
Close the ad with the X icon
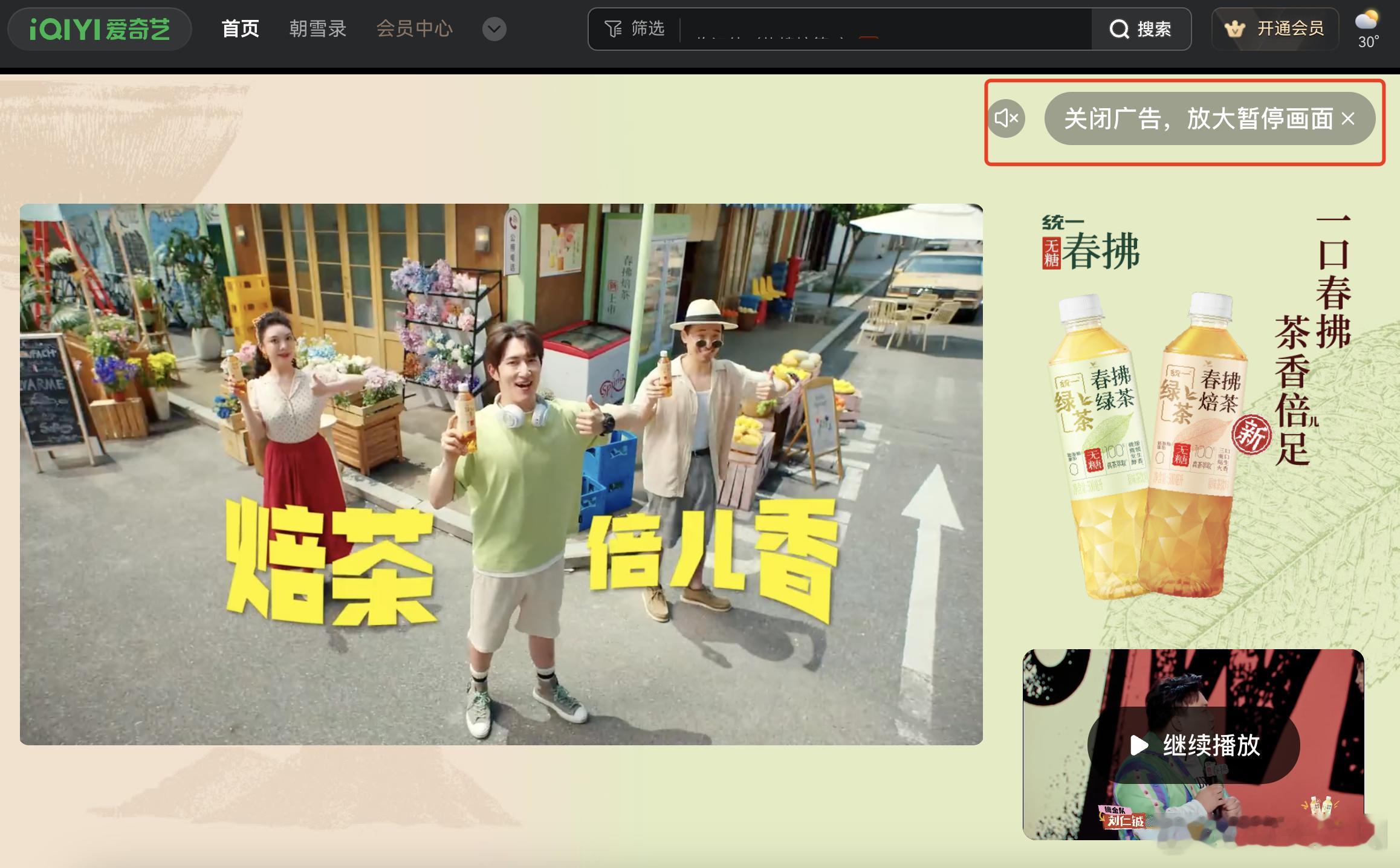tap(1348, 118)
